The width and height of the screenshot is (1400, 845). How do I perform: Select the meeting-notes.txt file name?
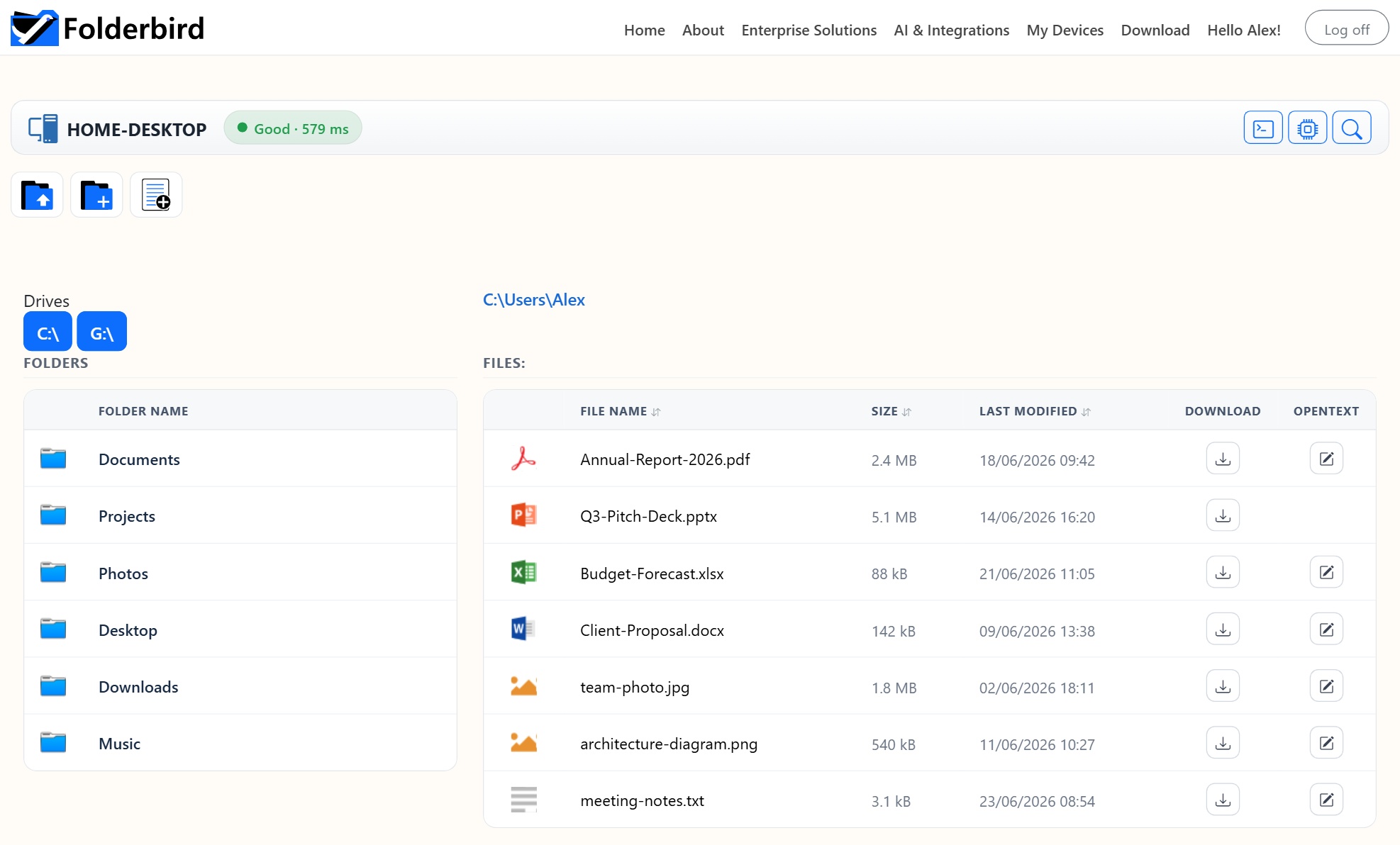tap(642, 800)
